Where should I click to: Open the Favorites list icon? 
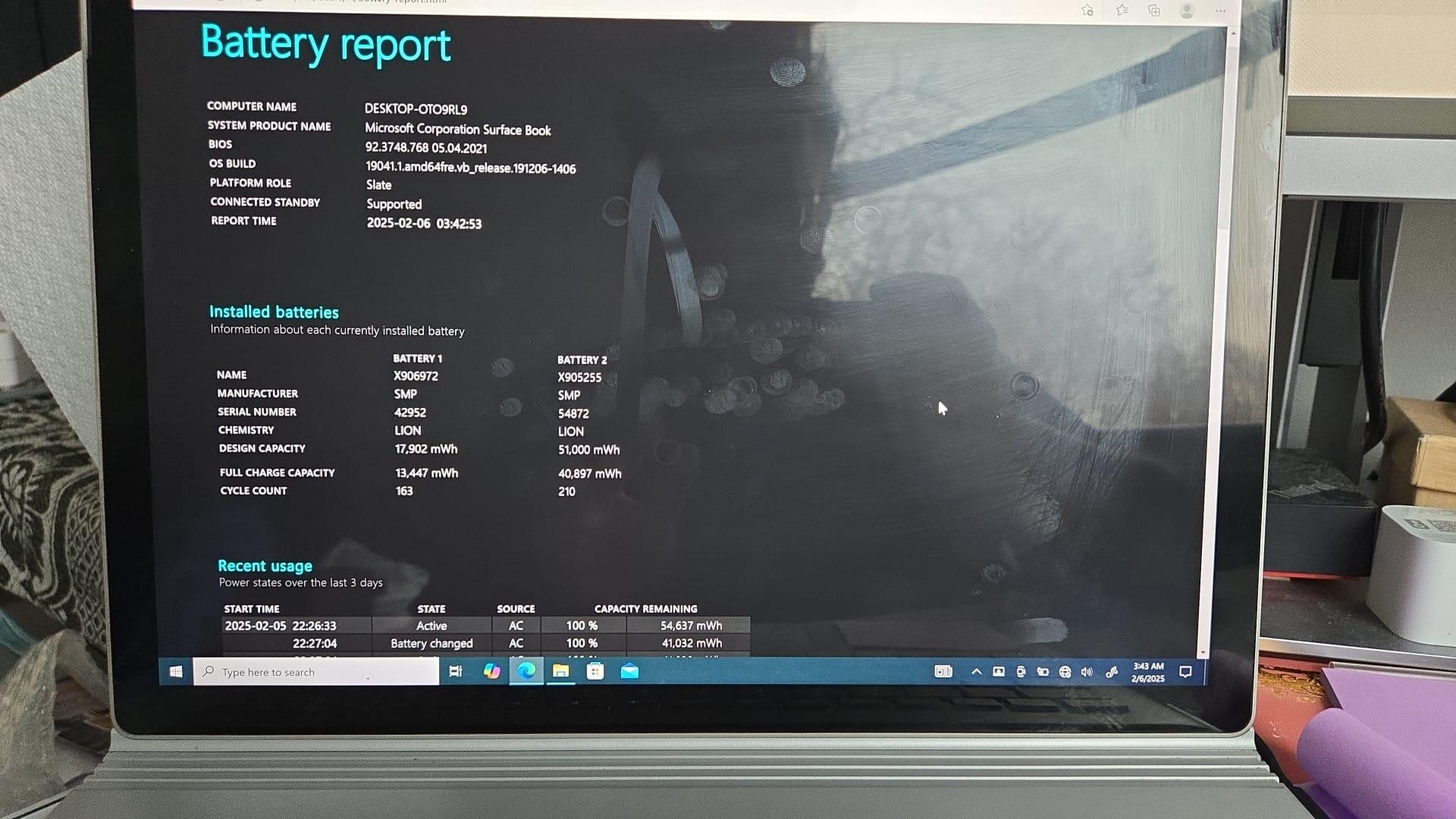point(1122,11)
